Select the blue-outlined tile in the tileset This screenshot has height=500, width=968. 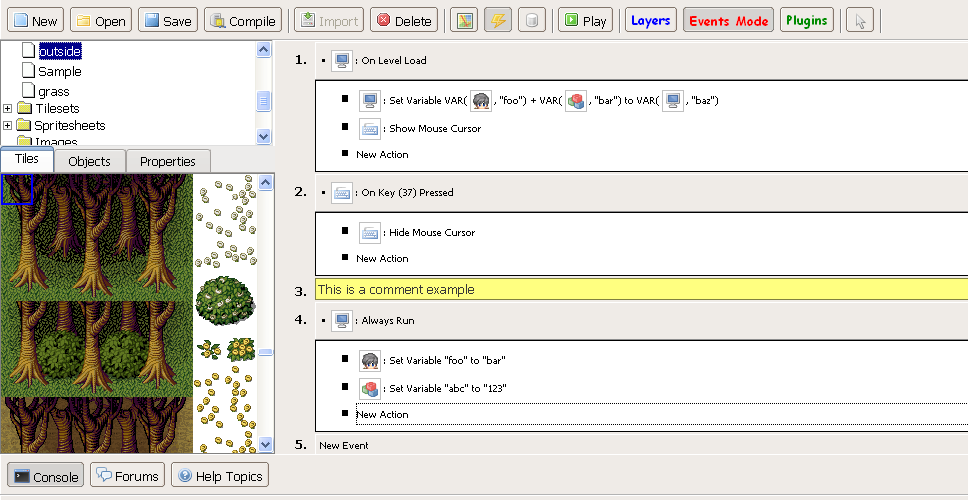tap(17, 189)
